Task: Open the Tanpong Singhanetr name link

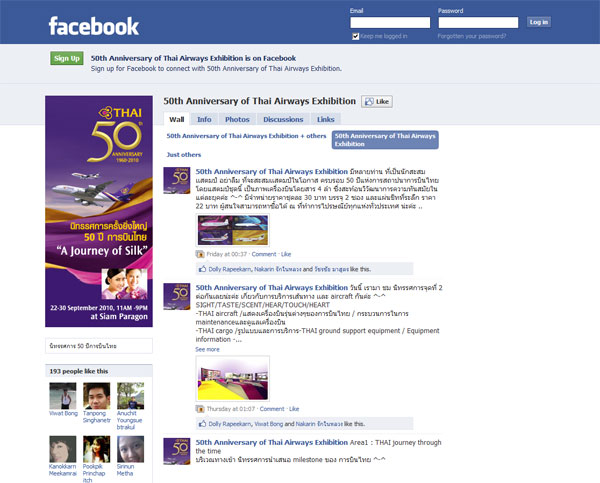Action: pos(97,417)
